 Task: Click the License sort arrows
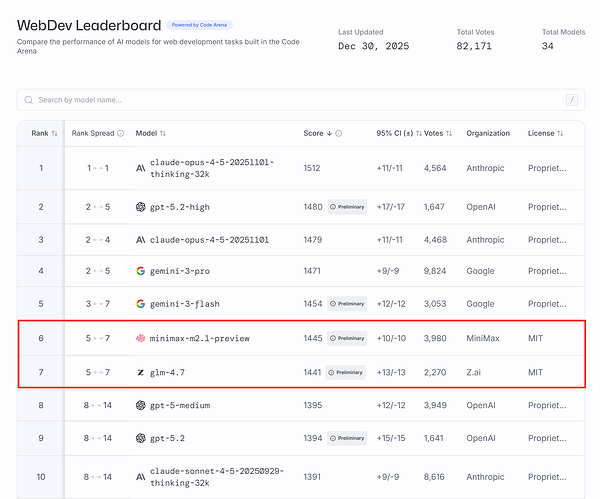[x=560, y=134]
